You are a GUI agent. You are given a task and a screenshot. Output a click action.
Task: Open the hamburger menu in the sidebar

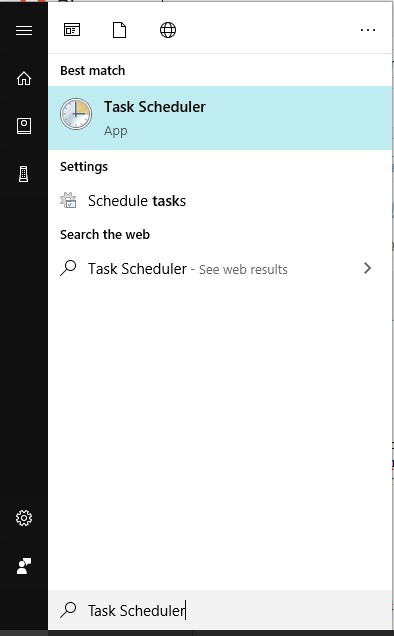[x=24, y=30]
